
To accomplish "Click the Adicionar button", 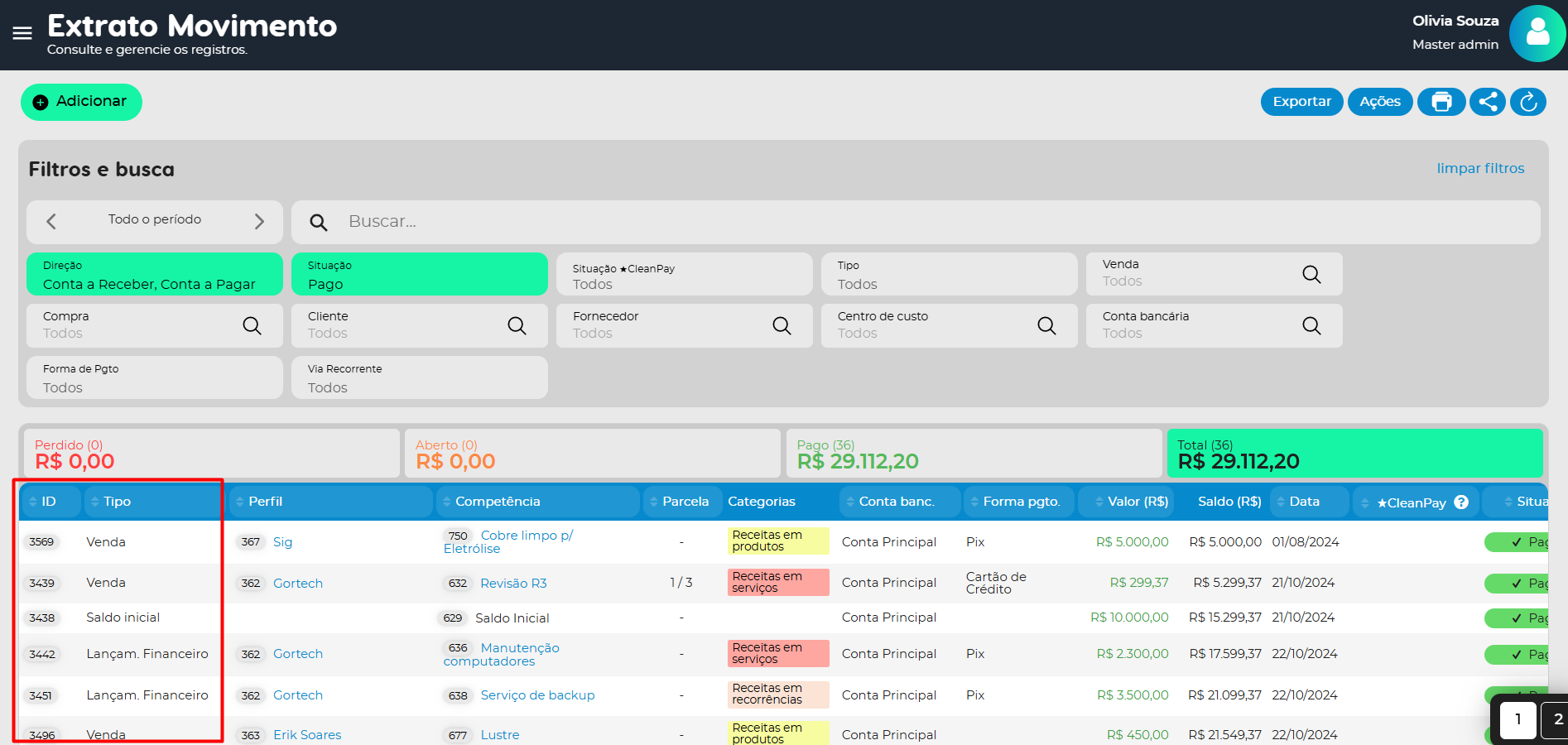I will [81, 102].
